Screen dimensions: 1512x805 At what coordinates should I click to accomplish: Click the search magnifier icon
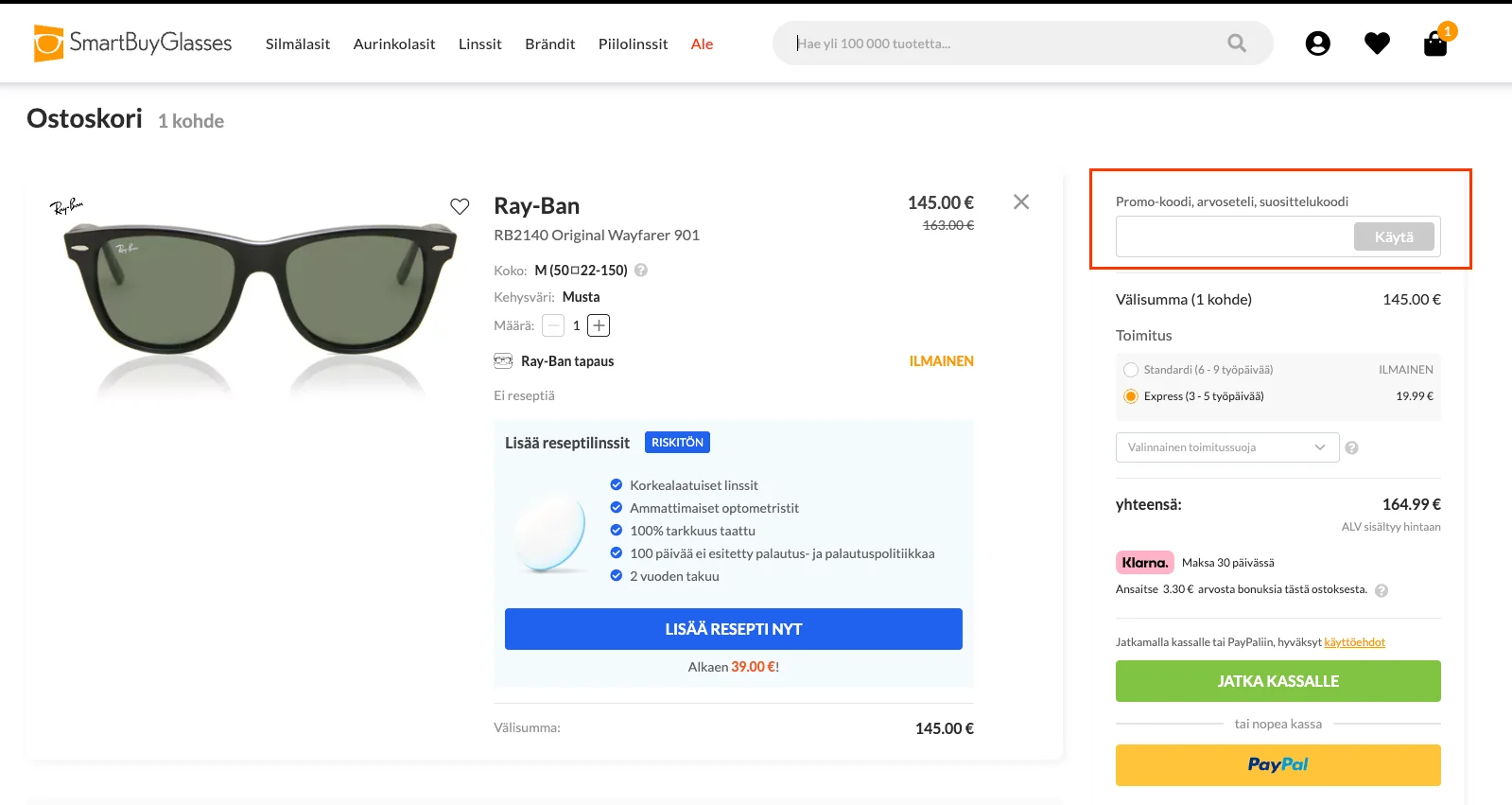1236,43
